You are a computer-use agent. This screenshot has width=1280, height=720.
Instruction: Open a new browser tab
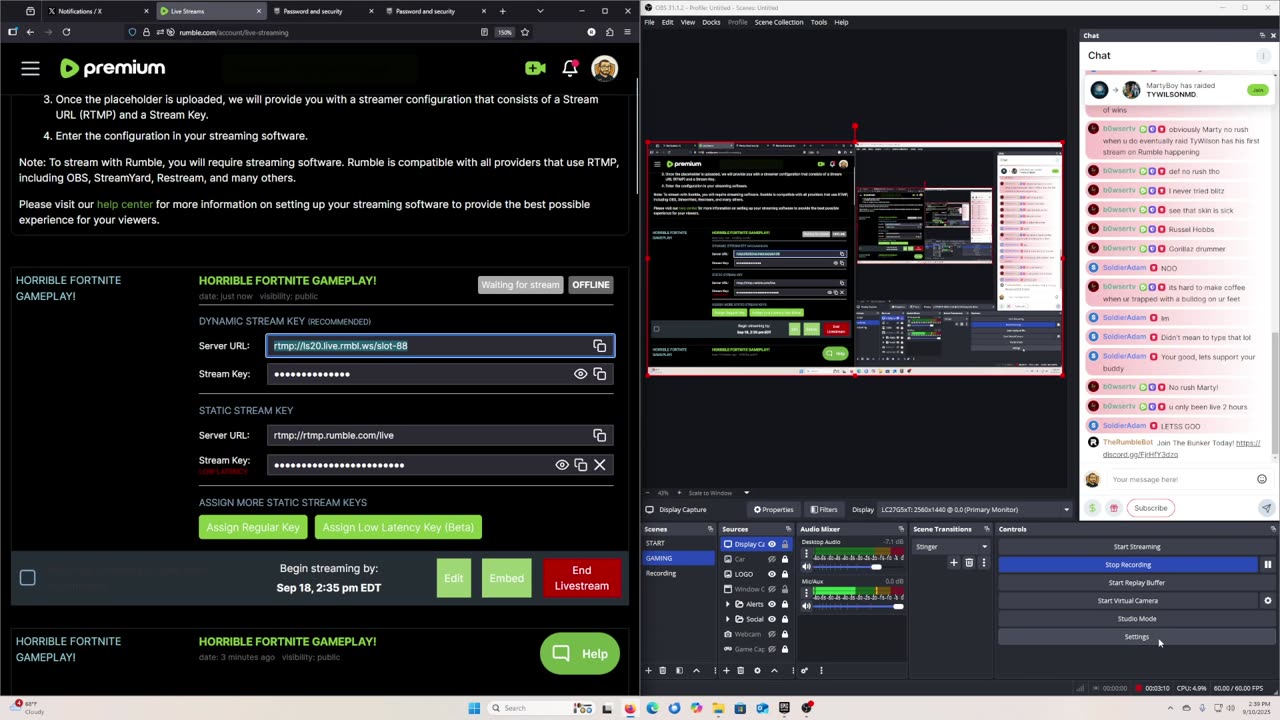503,11
